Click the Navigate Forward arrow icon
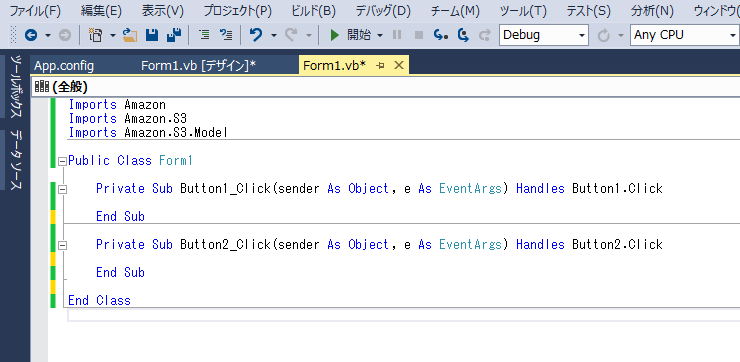Image resolution: width=740 pixels, height=362 pixels. click(x=65, y=35)
